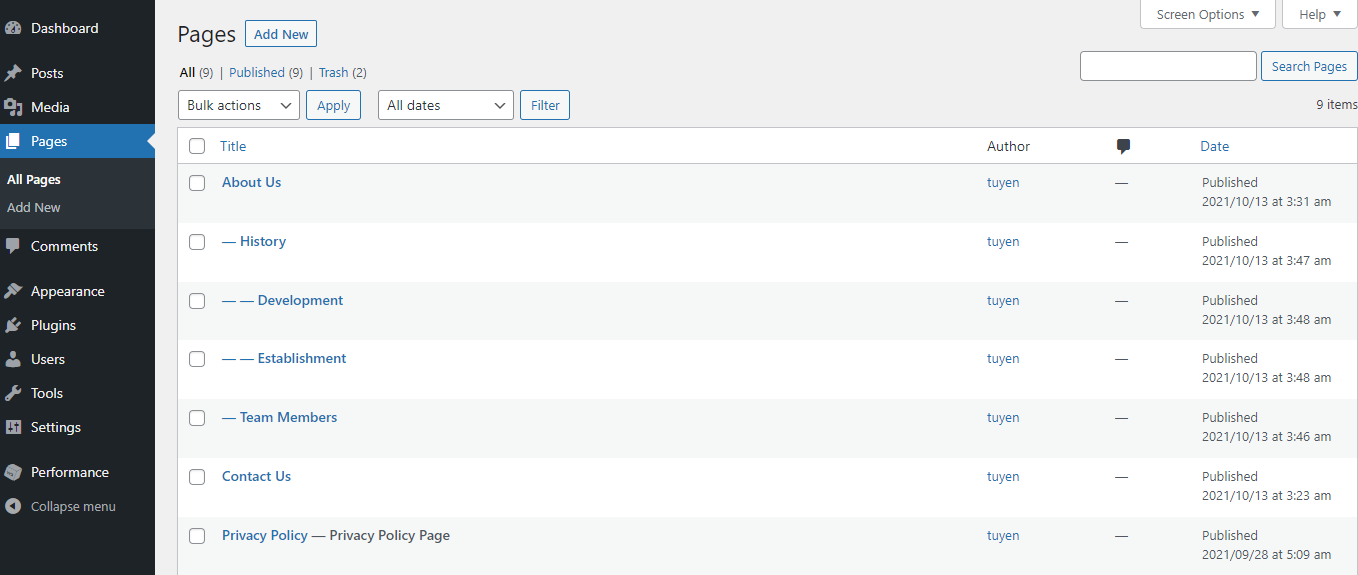This screenshot has height=575, width=1358.
Task: Open the Bulk actions dropdown
Action: tap(238, 105)
